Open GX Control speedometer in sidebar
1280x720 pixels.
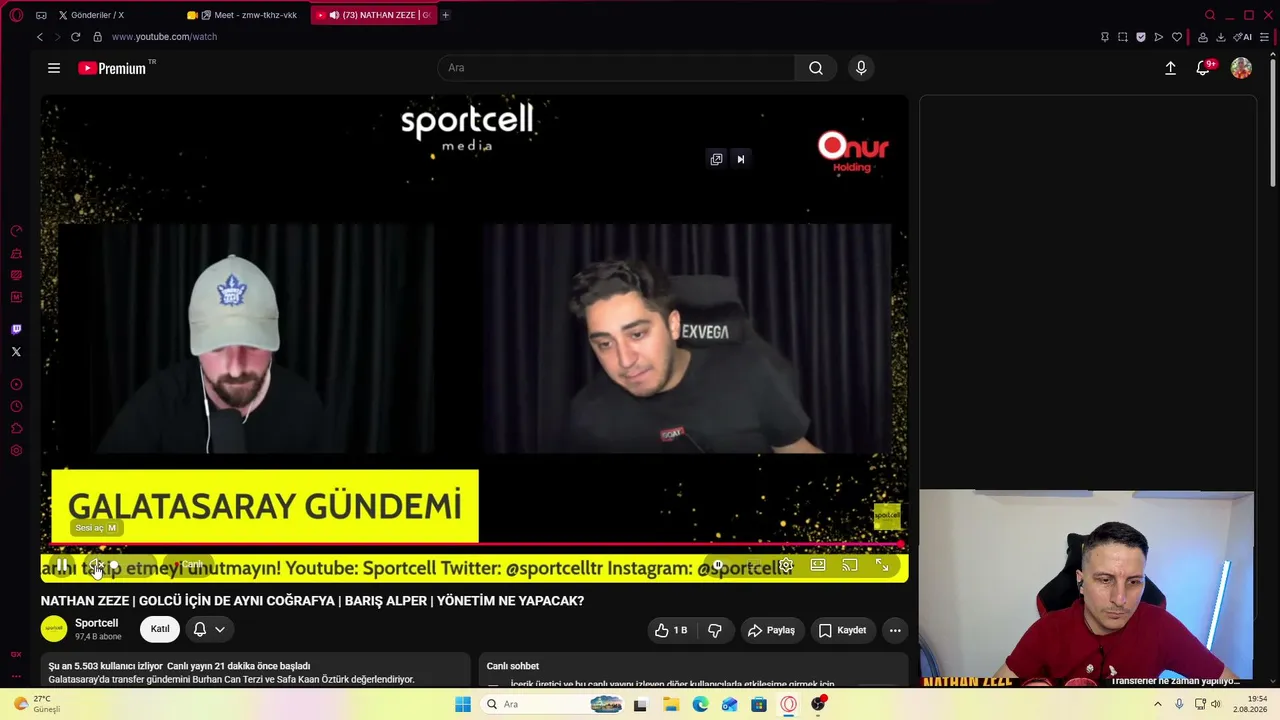click(x=16, y=231)
